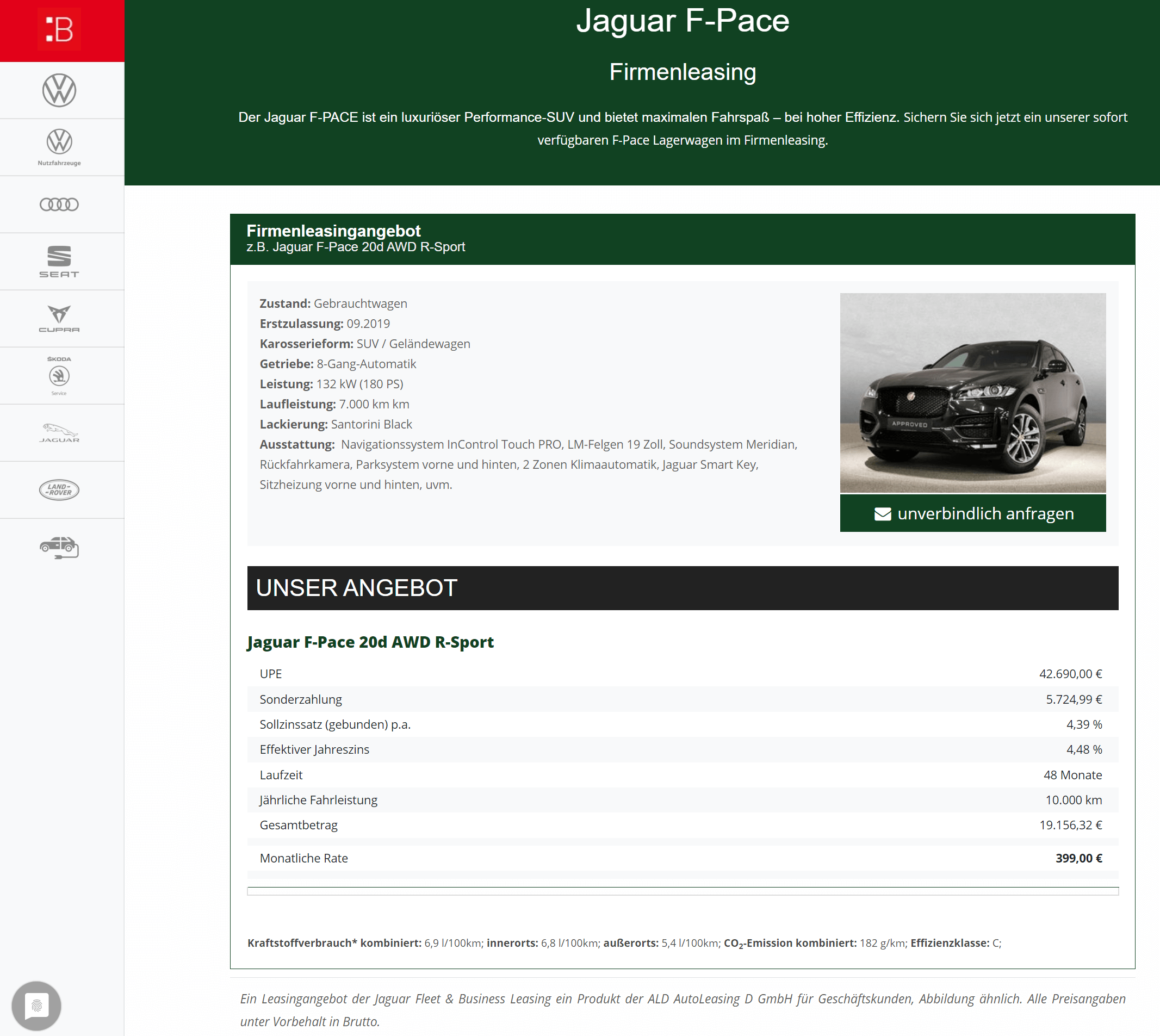This screenshot has height=1036, width=1160.
Task: Click the UPE row label
Action: click(271, 674)
